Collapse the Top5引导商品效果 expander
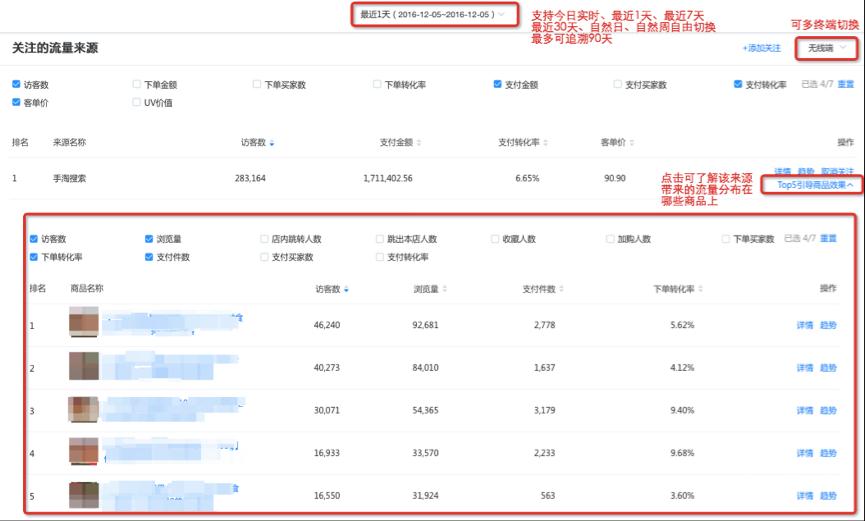The width and height of the screenshot is (865, 521). coord(814,186)
